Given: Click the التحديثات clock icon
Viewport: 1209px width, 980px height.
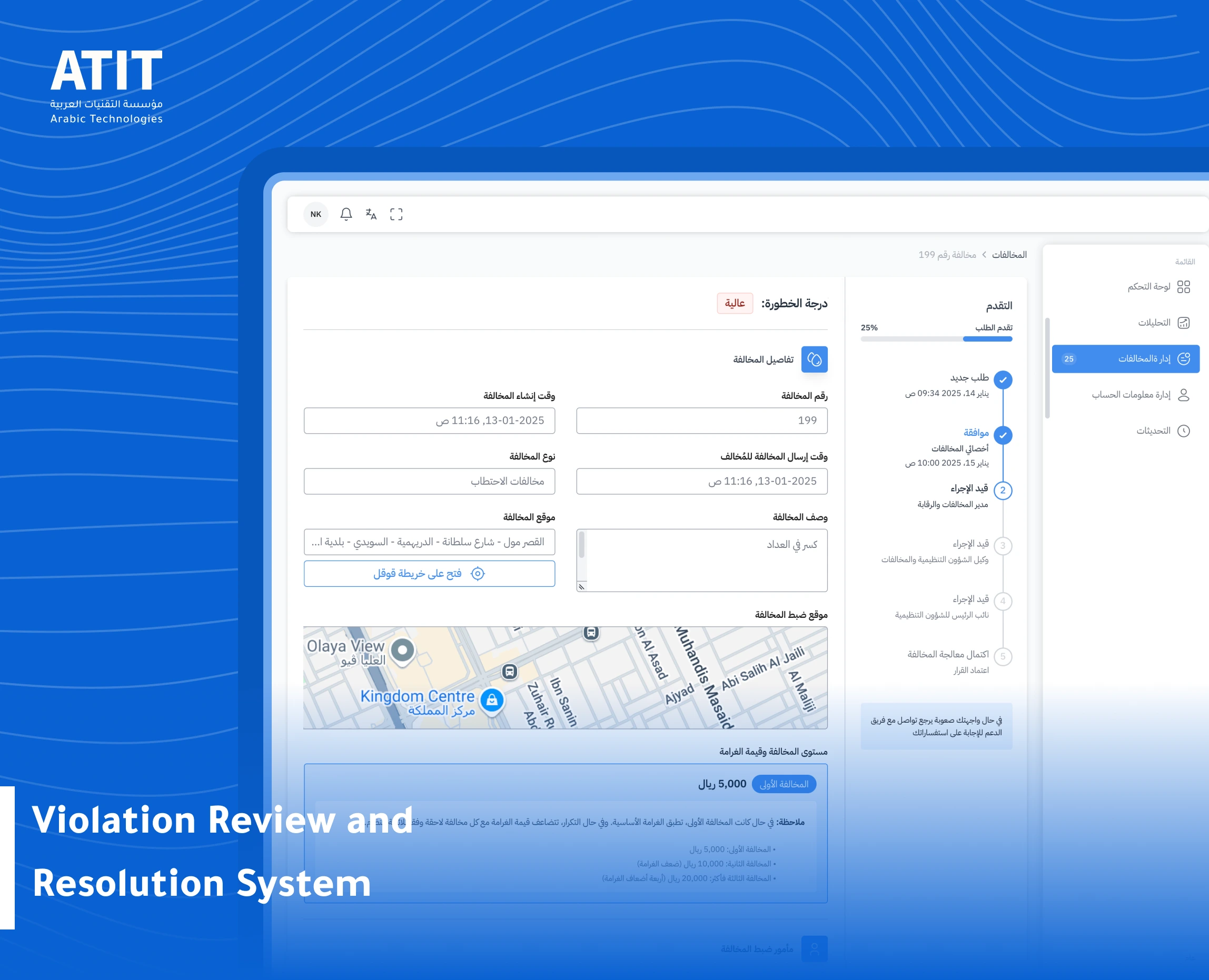Looking at the screenshot, I should point(1185,431).
